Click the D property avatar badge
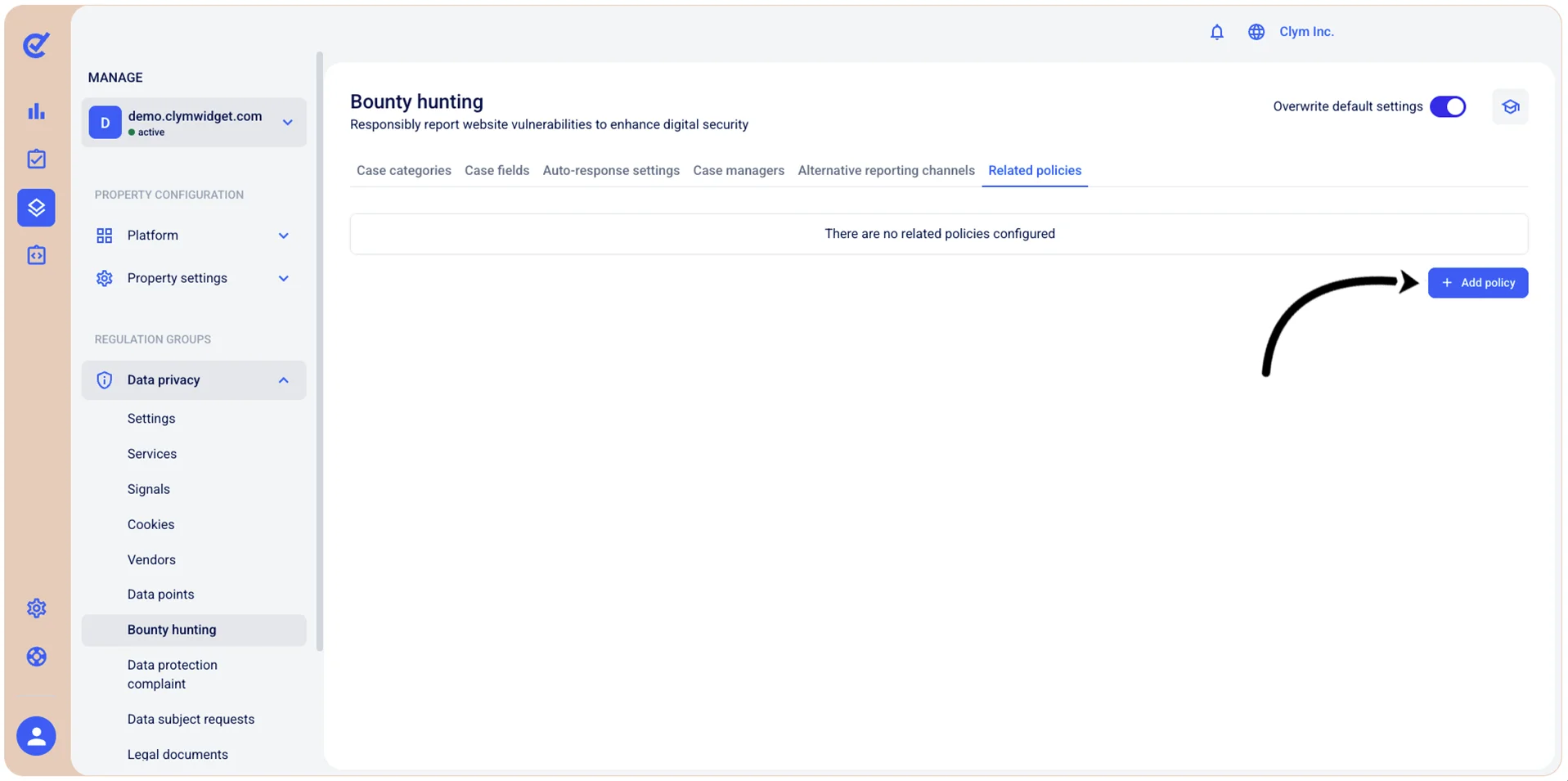 105,123
